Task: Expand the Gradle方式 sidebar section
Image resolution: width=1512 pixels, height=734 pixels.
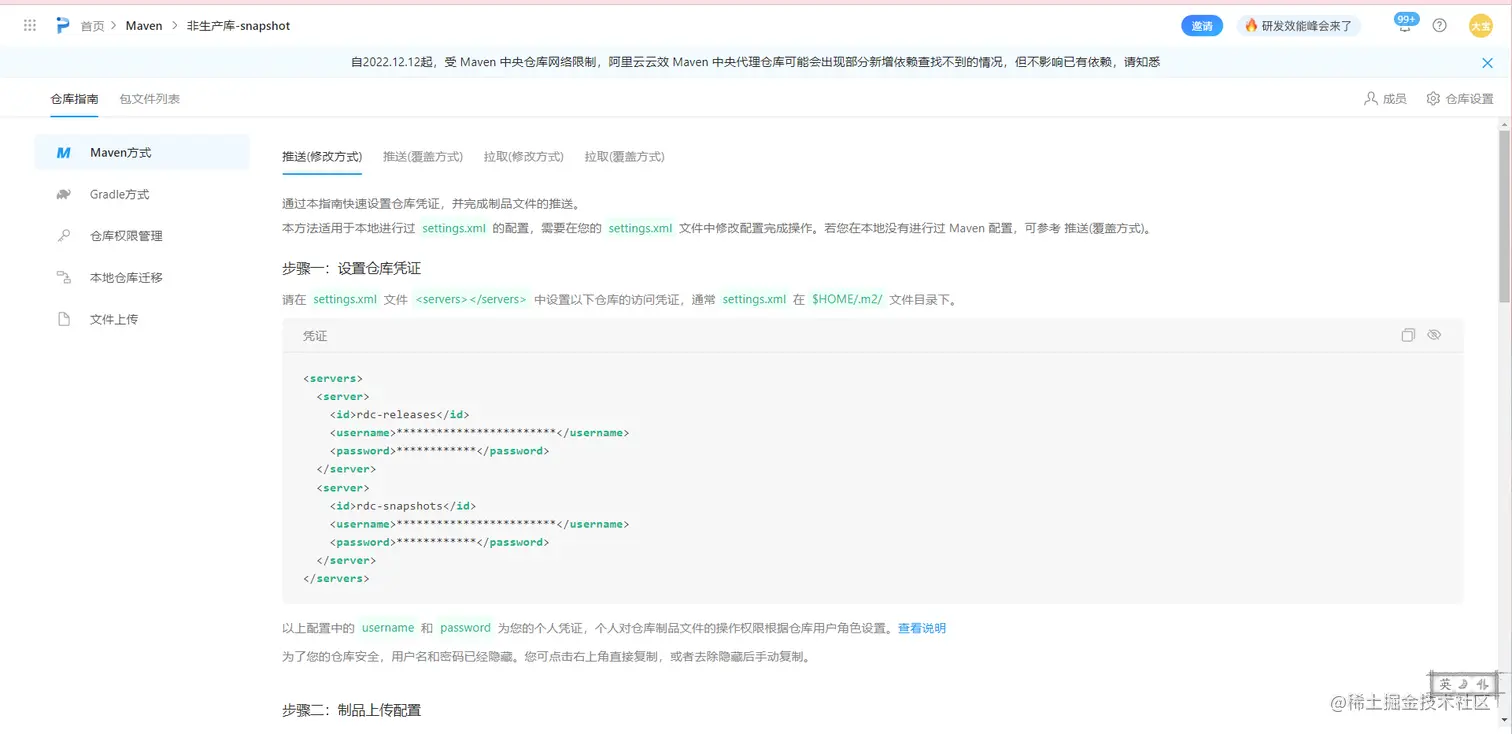Action: (x=119, y=194)
